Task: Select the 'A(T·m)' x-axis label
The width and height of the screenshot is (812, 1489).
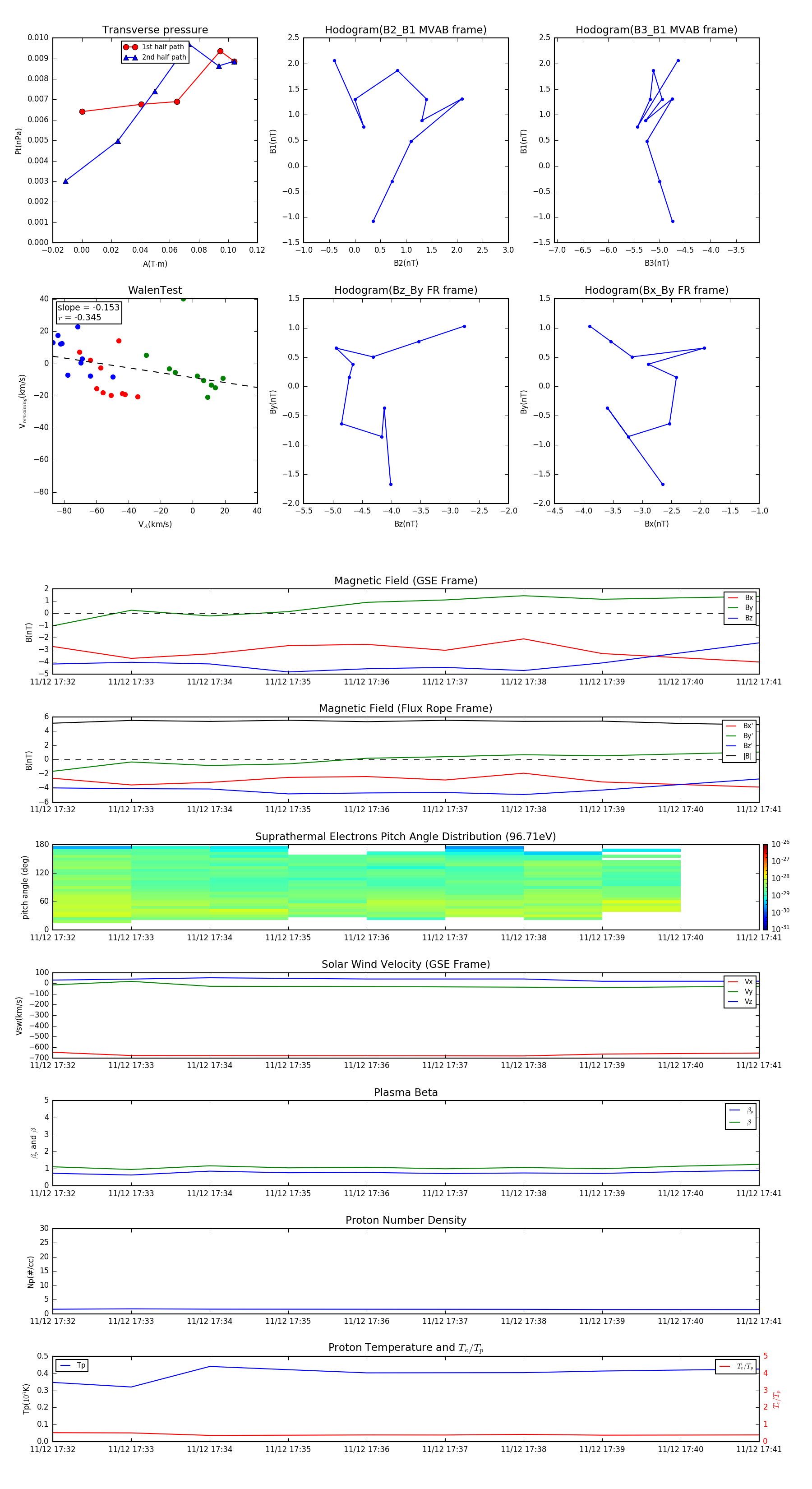Action: click(x=155, y=264)
